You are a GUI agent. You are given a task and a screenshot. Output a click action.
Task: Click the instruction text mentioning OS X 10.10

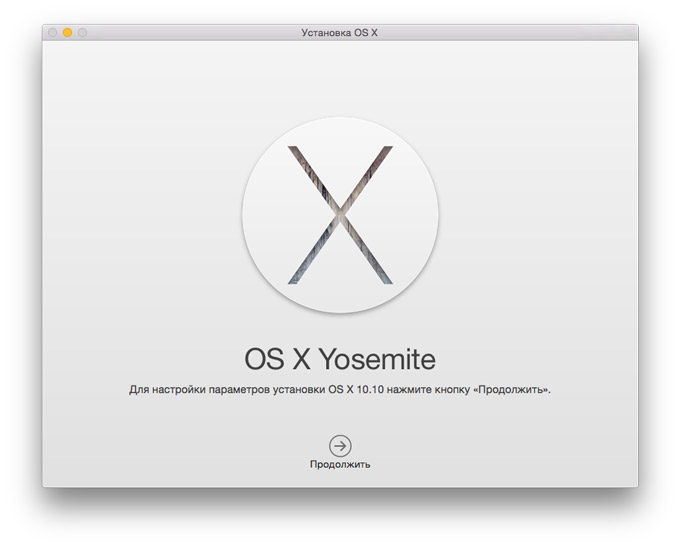[340, 390]
